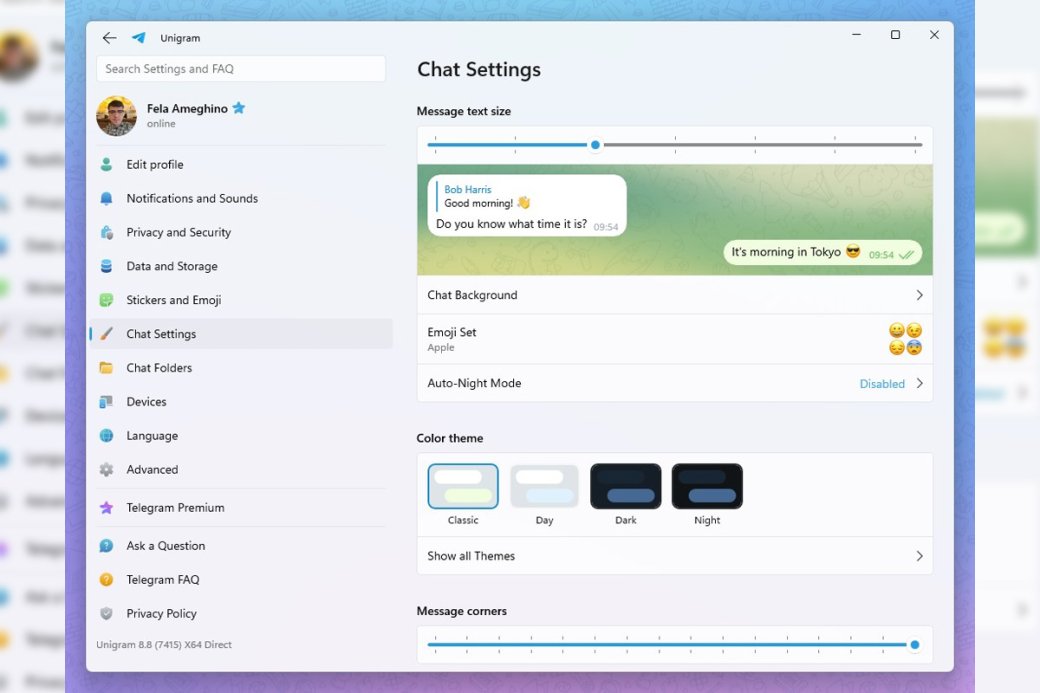Click Bob Harris's message bubble in the preview
This screenshot has height=693, width=1040.
point(527,206)
